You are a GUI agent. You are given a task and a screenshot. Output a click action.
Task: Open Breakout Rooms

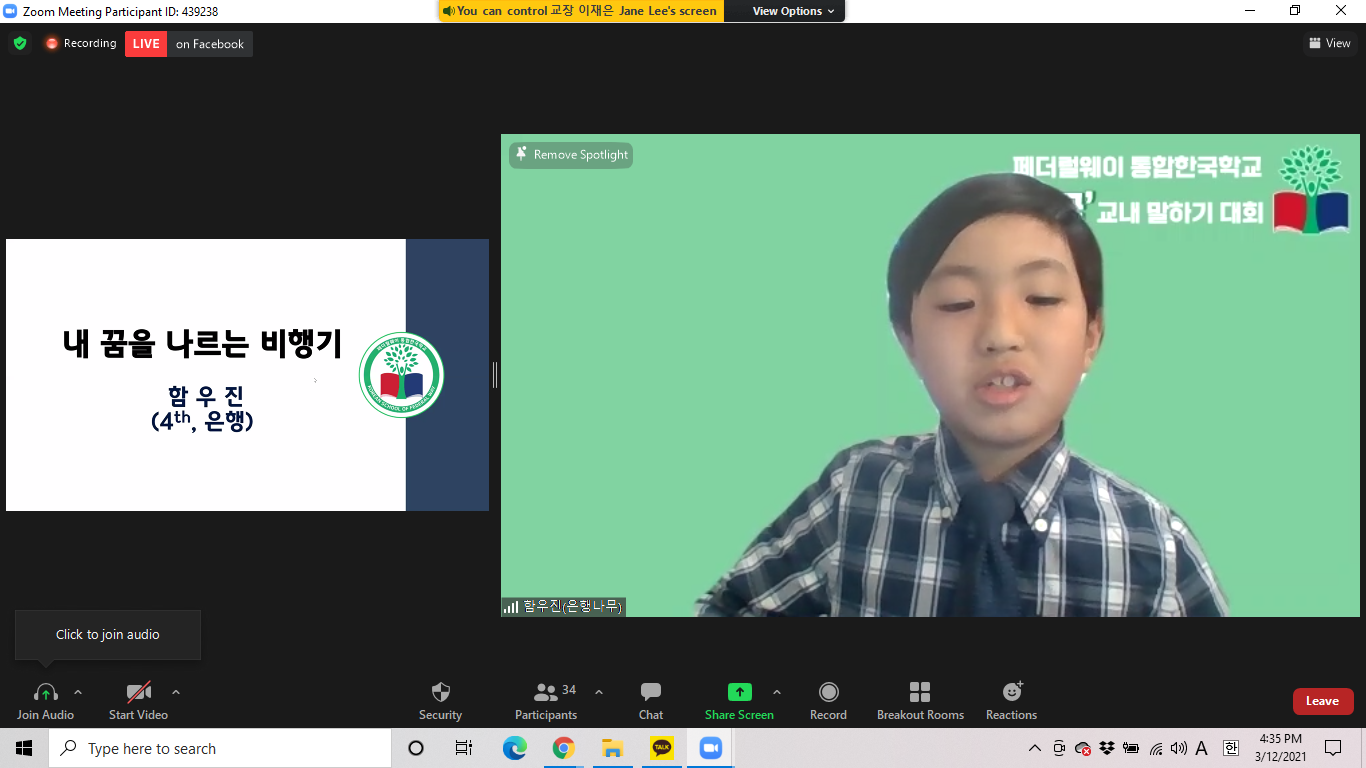pos(920,693)
